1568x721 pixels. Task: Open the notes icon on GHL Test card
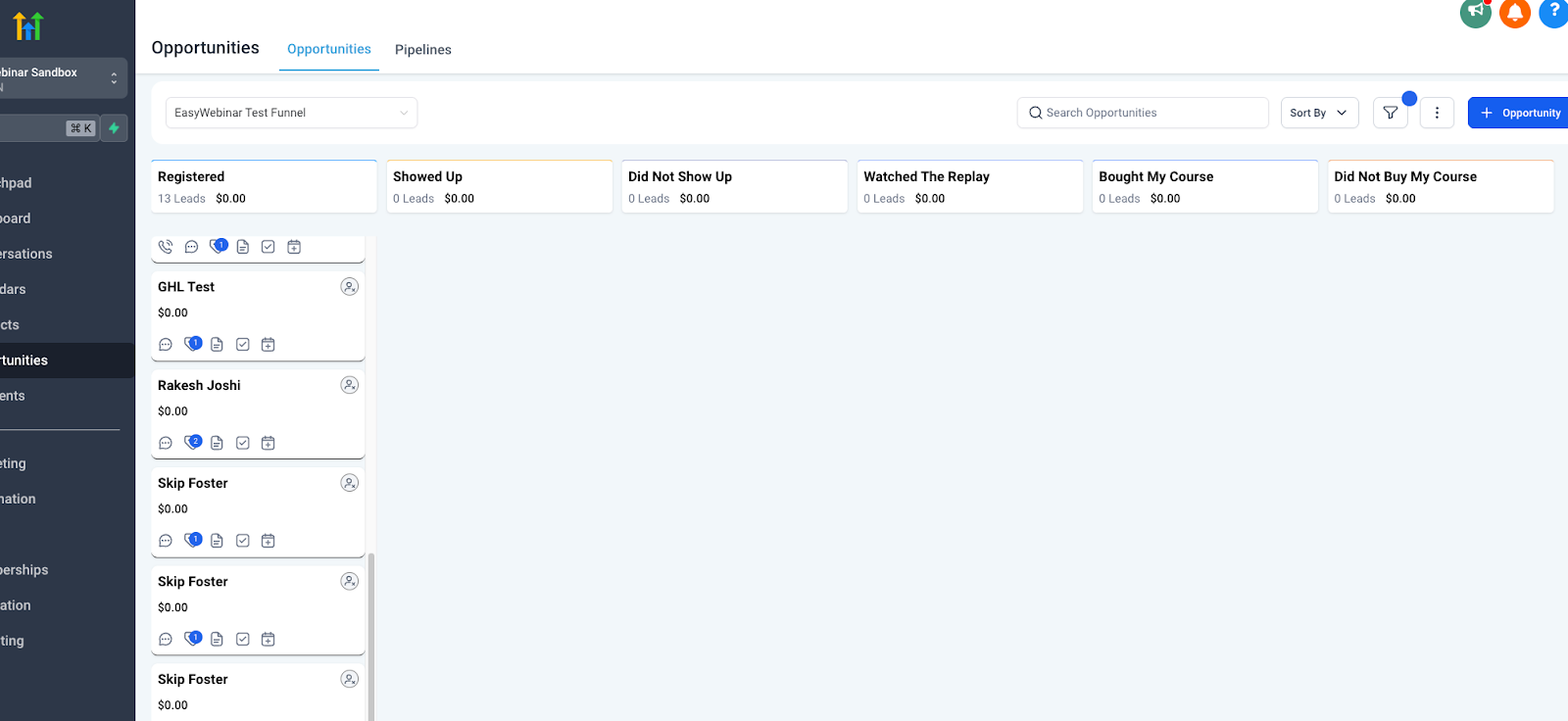coord(217,345)
